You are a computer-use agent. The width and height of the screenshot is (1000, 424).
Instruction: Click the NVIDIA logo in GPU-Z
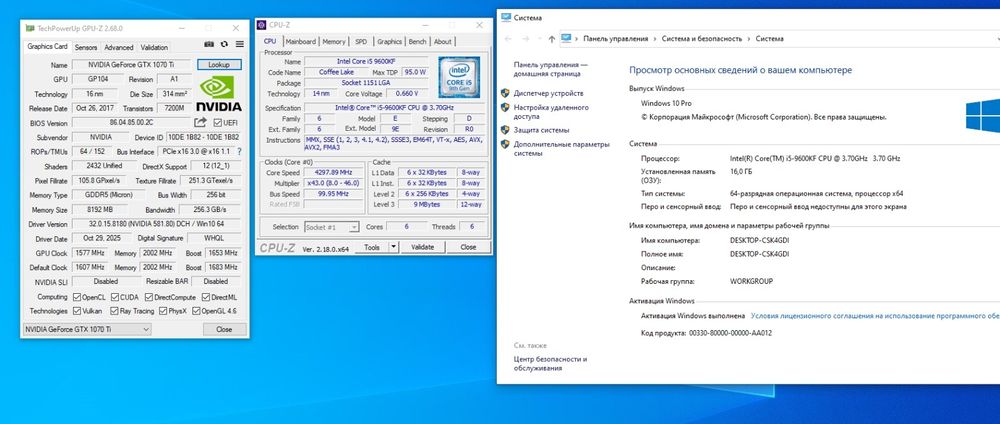tap(218, 94)
